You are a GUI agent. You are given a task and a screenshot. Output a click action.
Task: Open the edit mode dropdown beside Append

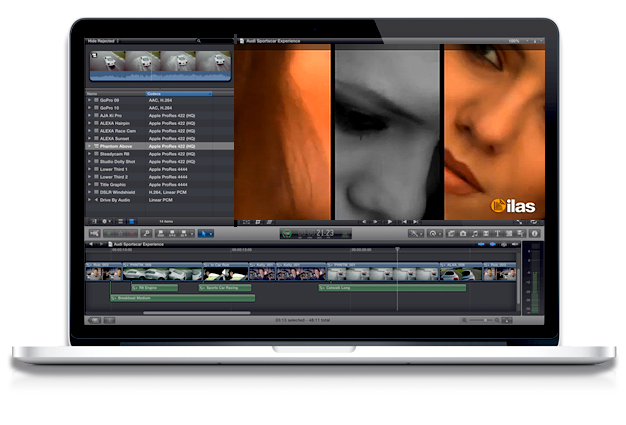[192, 233]
